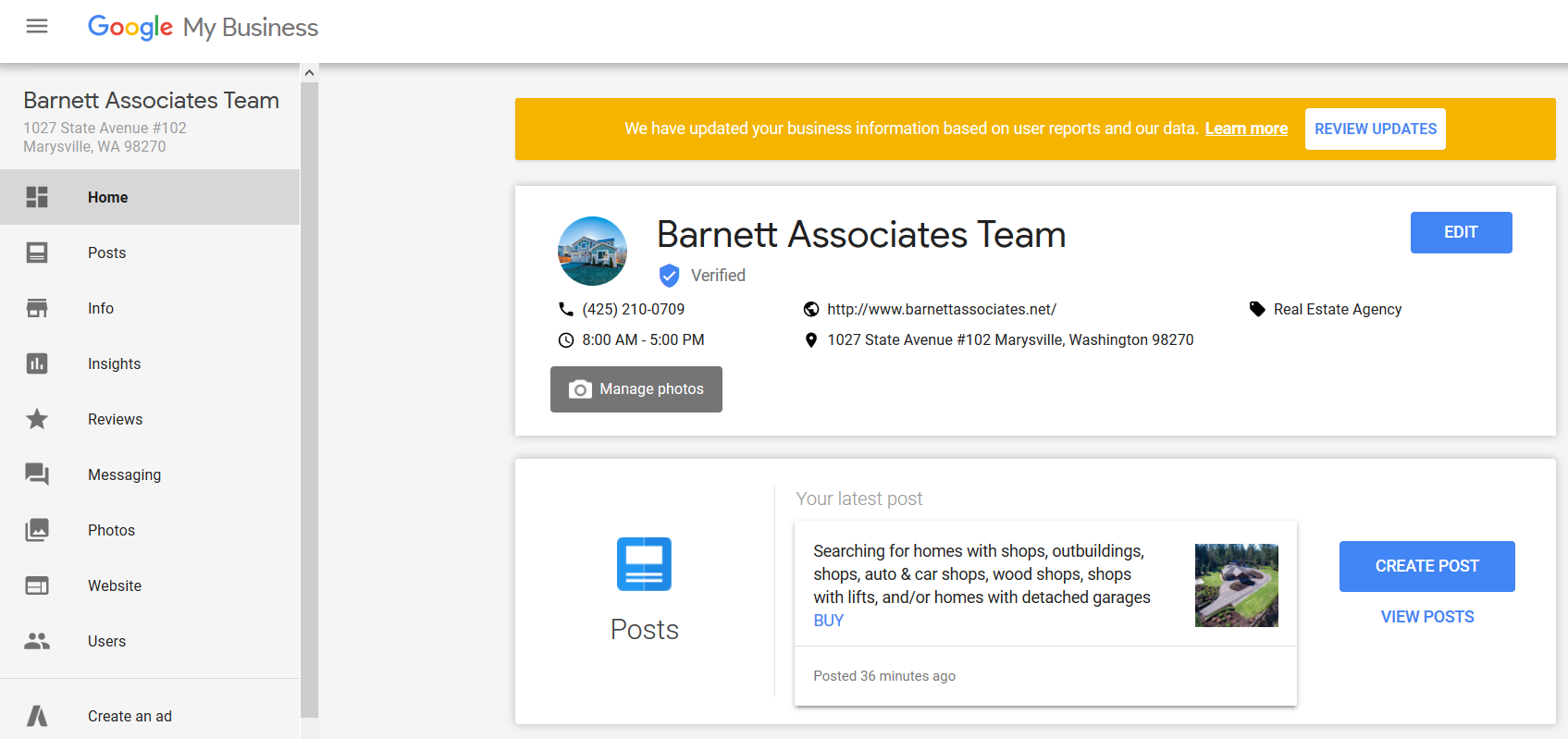
Task: Open the Reviews menu item
Action: click(150, 419)
